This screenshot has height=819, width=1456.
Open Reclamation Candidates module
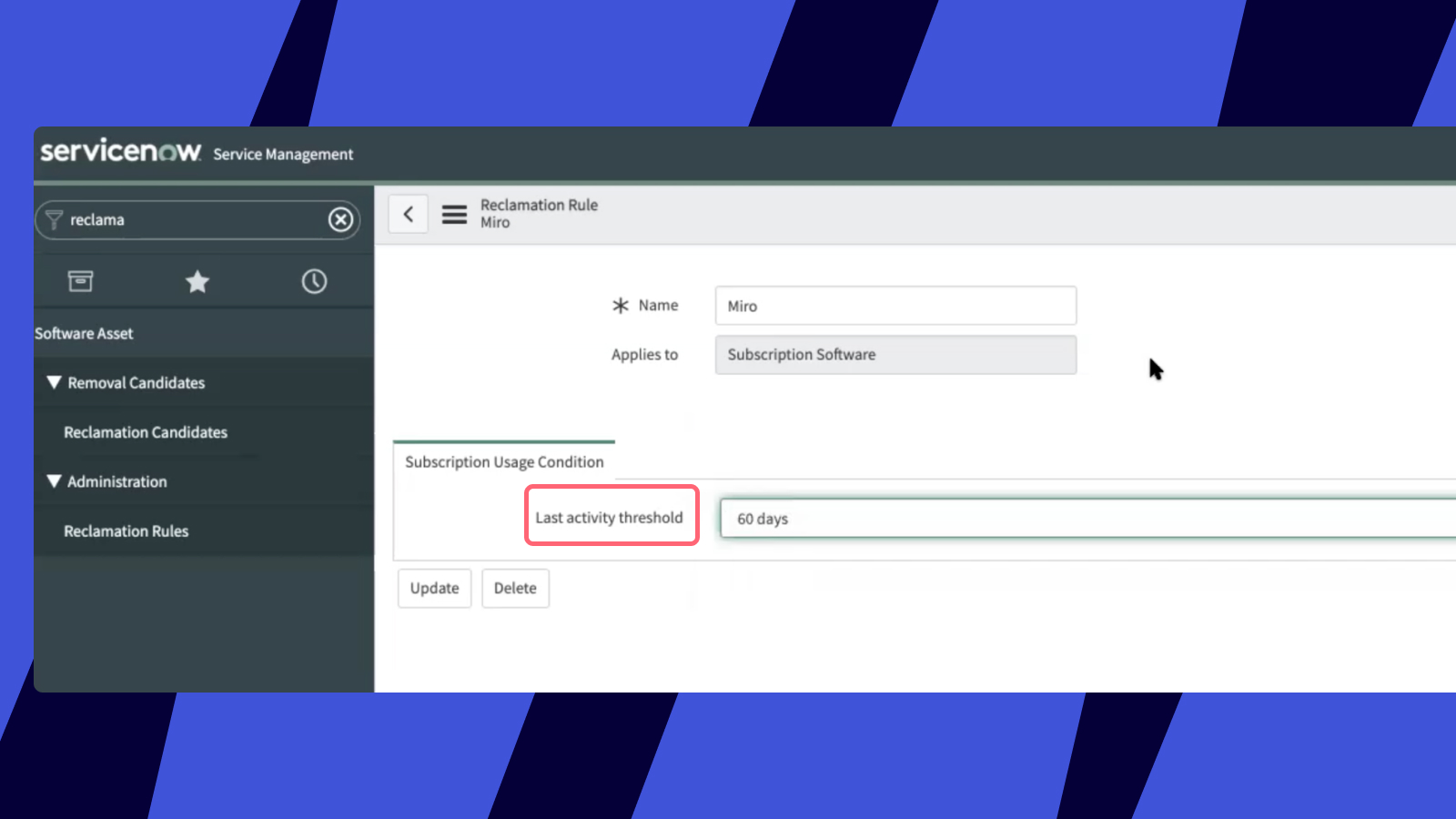(146, 432)
